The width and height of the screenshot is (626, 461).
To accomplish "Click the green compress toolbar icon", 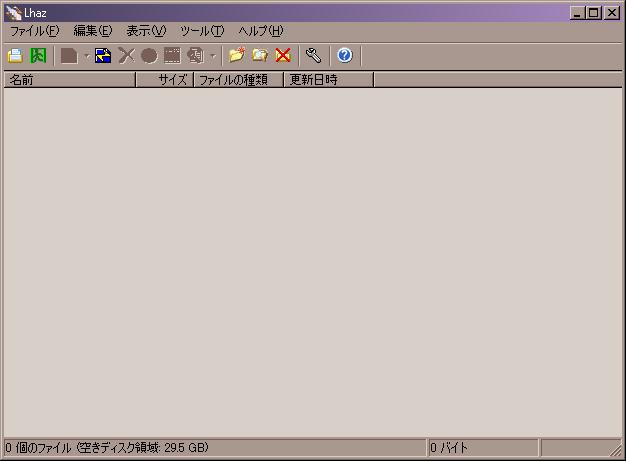I will click(38, 55).
